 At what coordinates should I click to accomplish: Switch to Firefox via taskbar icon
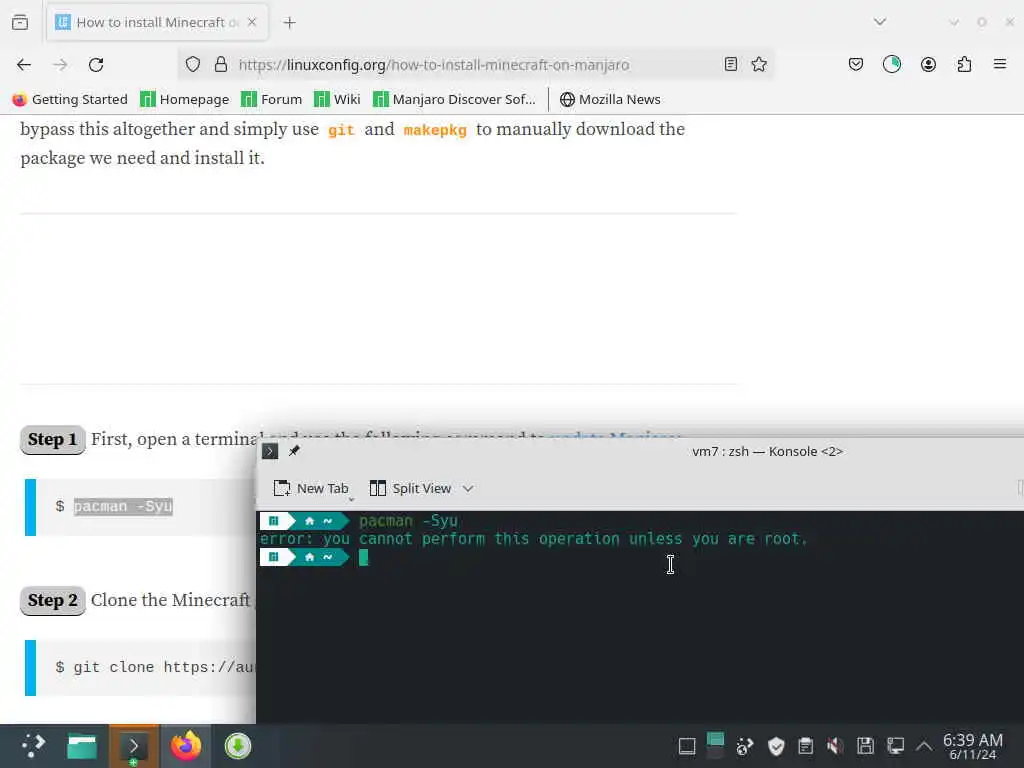point(185,746)
